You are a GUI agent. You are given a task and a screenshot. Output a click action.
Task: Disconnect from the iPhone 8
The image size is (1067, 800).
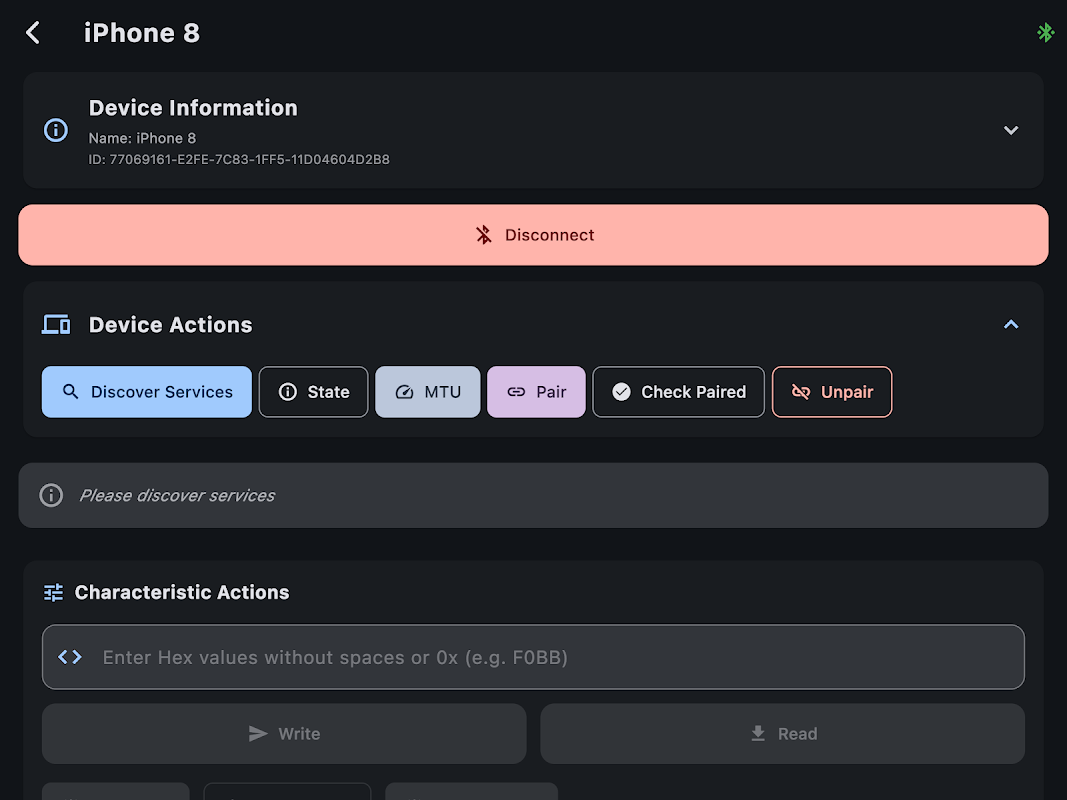coord(534,235)
